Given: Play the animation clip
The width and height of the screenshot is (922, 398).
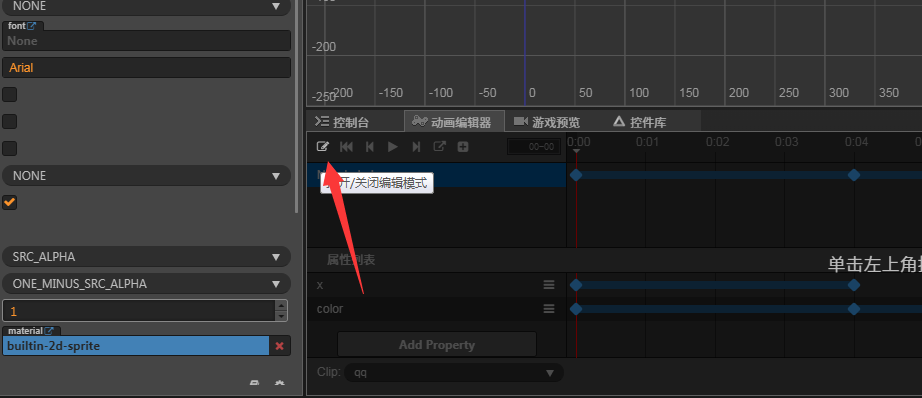Looking at the screenshot, I should click(393, 147).
